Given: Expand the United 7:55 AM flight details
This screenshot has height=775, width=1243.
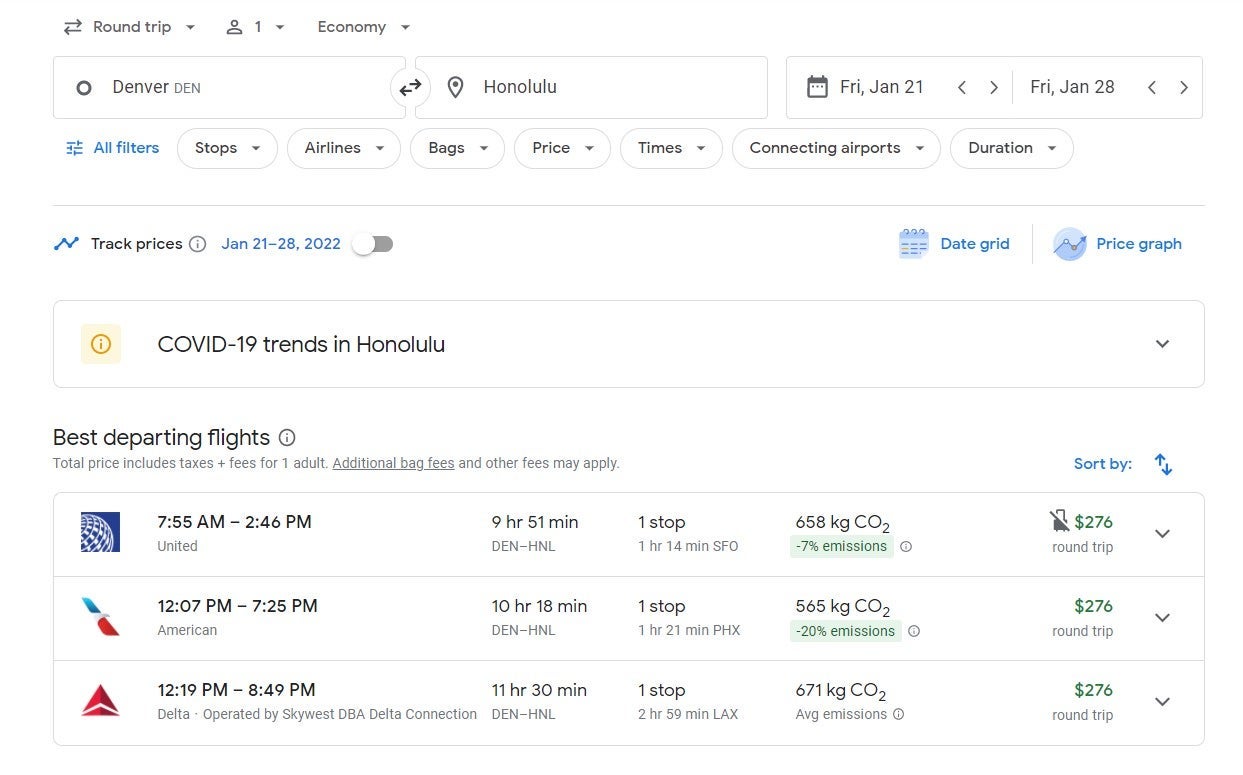Looking at the screenshot, I should pos(1162,534).
